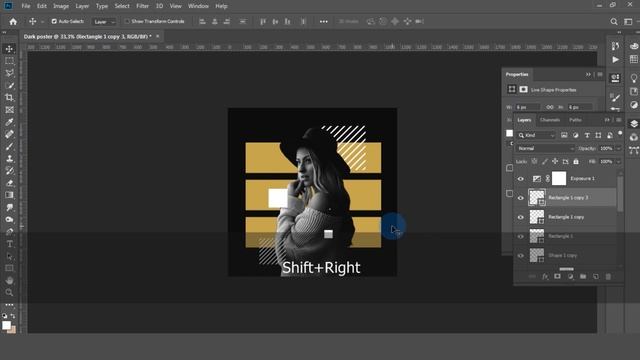Open the Filter menu
The image size is (640, 360).
pyautogui.click(x=142, y=6)
